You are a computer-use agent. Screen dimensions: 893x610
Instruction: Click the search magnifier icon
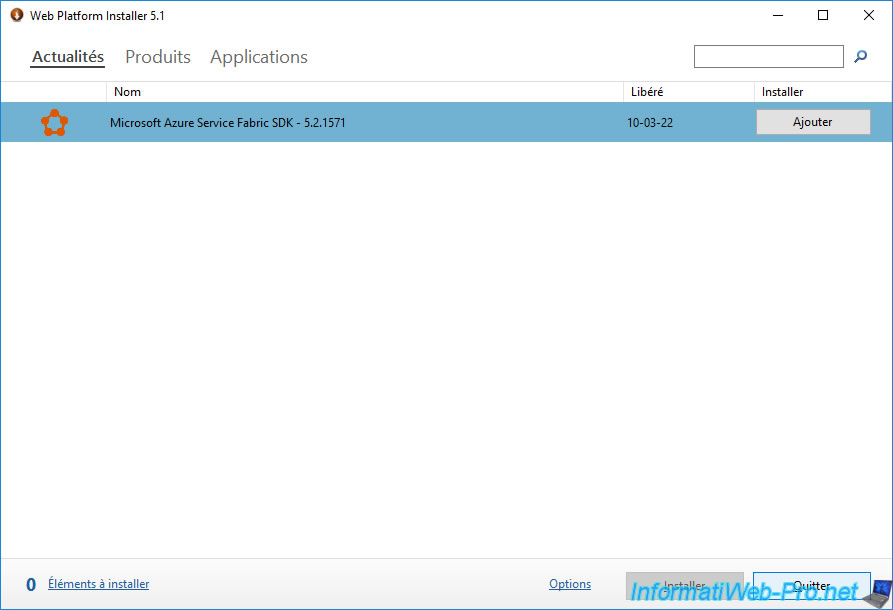click(x=860, y=56)
